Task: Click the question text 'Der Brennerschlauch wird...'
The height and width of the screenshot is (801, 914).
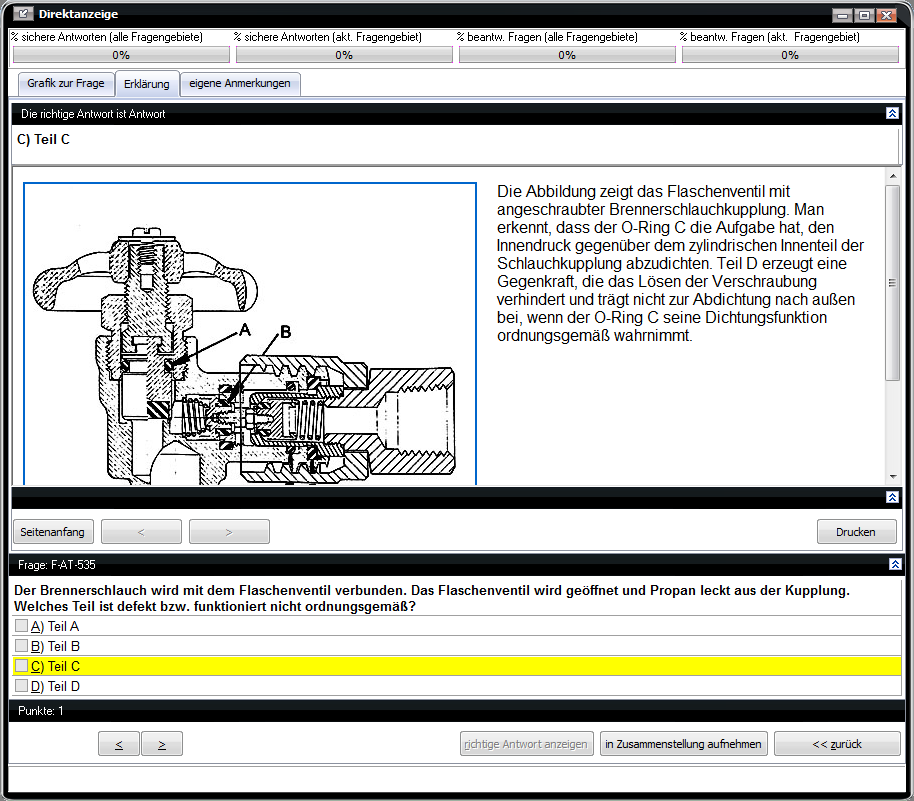Action: tap(432, 598)
